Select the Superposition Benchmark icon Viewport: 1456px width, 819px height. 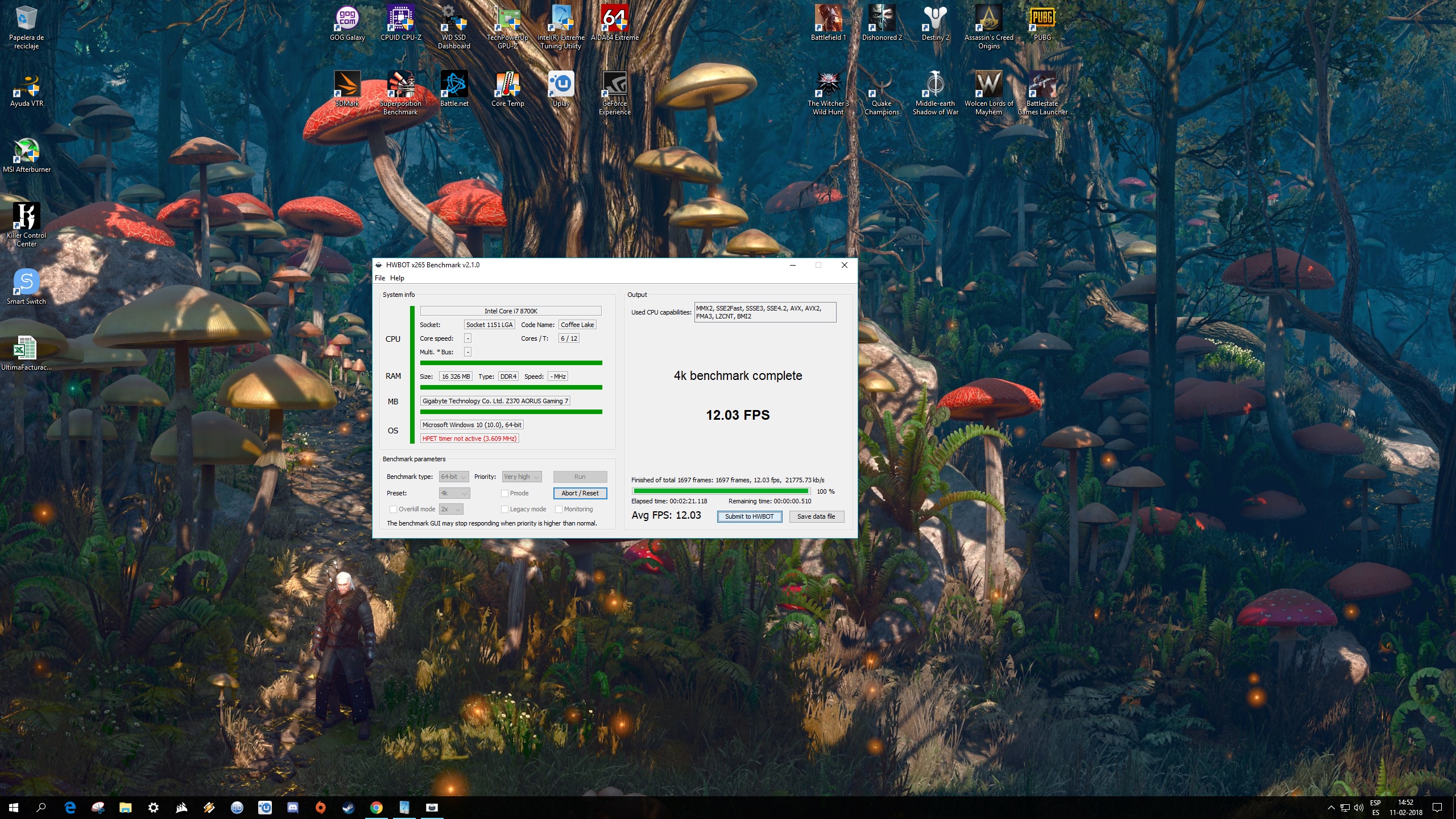(x=400, y=93)
